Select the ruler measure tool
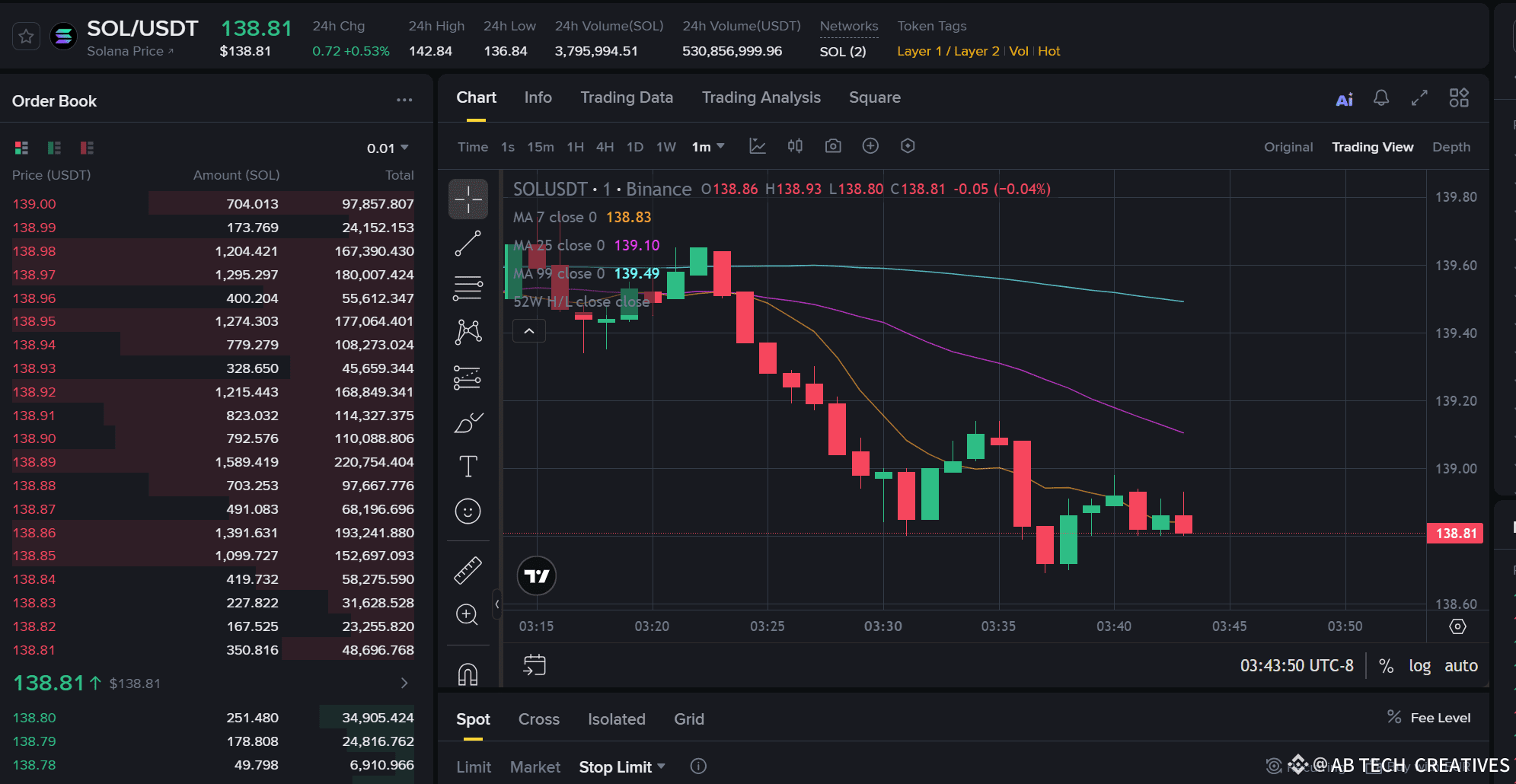This screenshot has height=784, width=1516. click(x=468, y=570)
